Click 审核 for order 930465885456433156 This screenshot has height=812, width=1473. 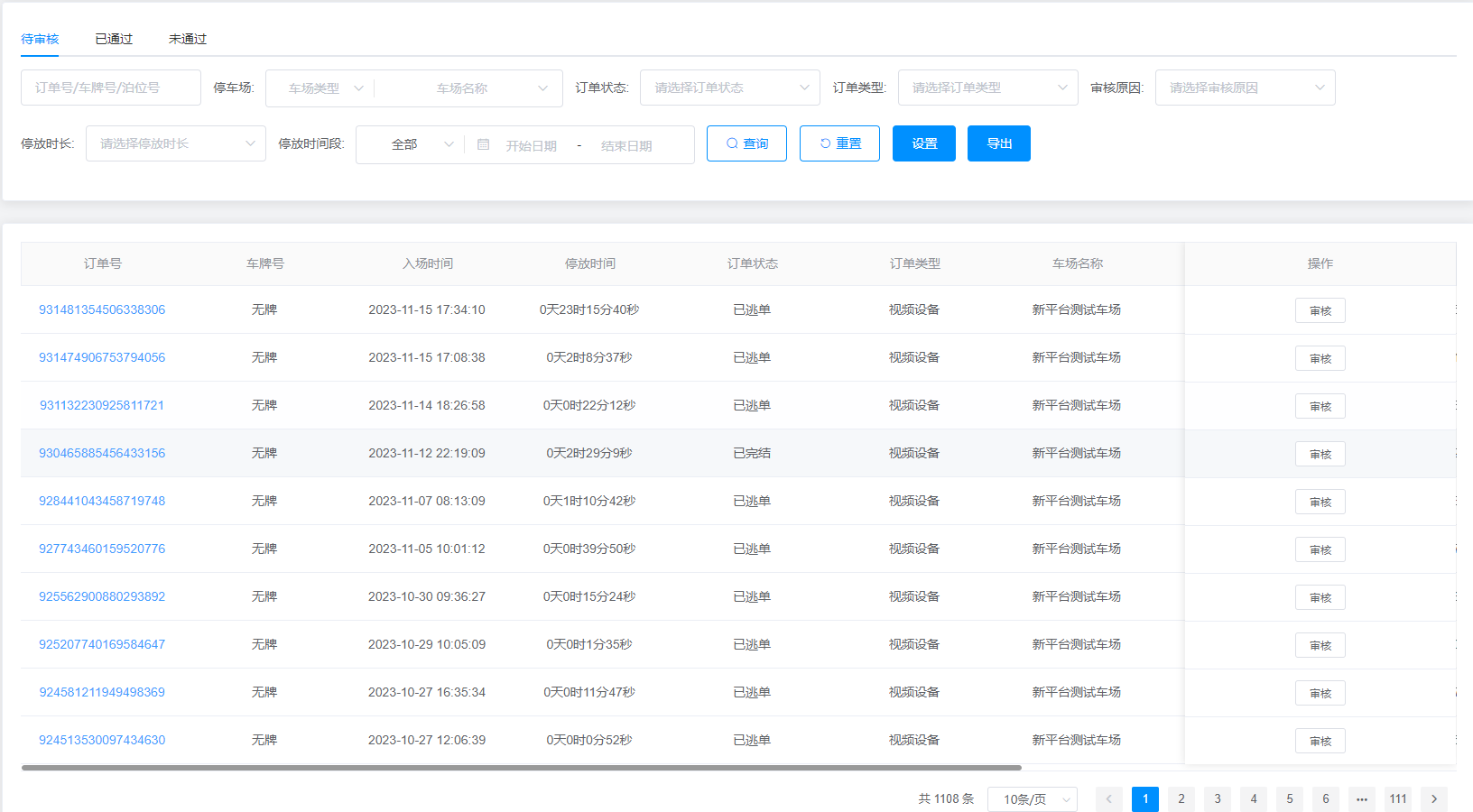(1320, 454)
